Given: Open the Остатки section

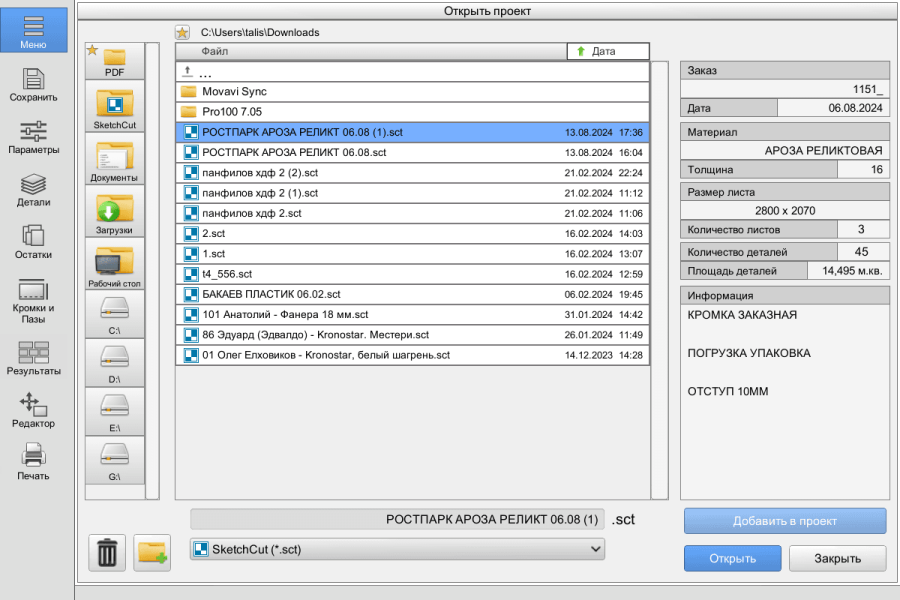Looking at the screenshot, I should pos(33,242).
